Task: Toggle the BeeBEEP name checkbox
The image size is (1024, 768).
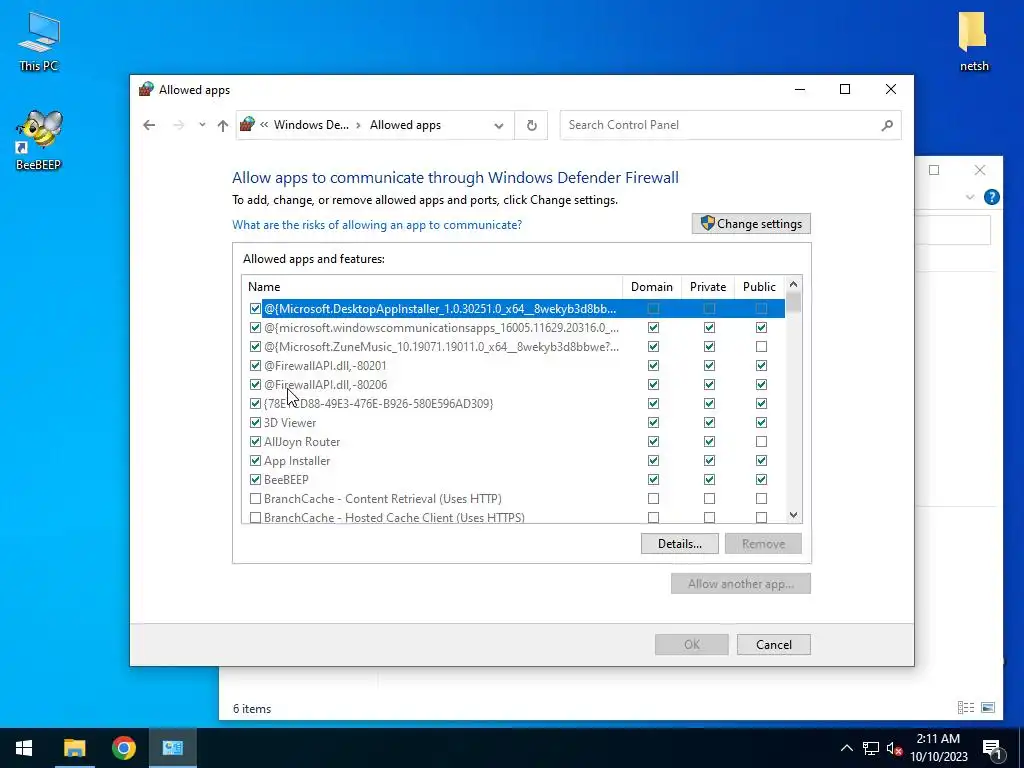Action: pyautogui.click(x=255, y=479)
